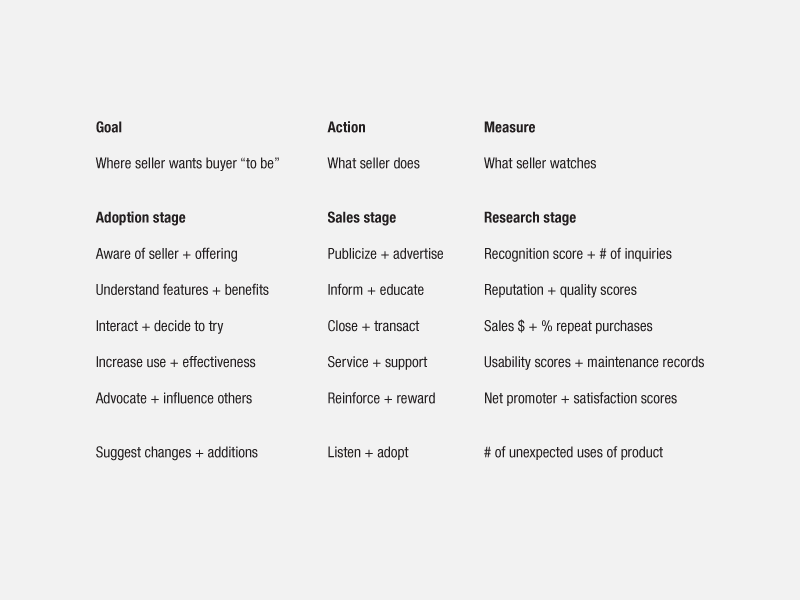Click '# of unexpected uses of product'
Image resolution: width=800 pixels, height=600 pixels.
573,453
